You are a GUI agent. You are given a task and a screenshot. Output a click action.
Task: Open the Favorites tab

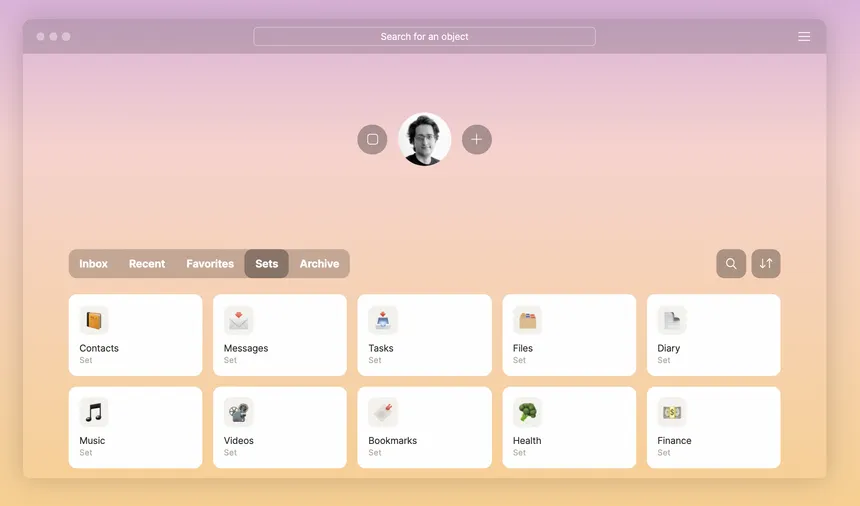(x=210, y=264)
